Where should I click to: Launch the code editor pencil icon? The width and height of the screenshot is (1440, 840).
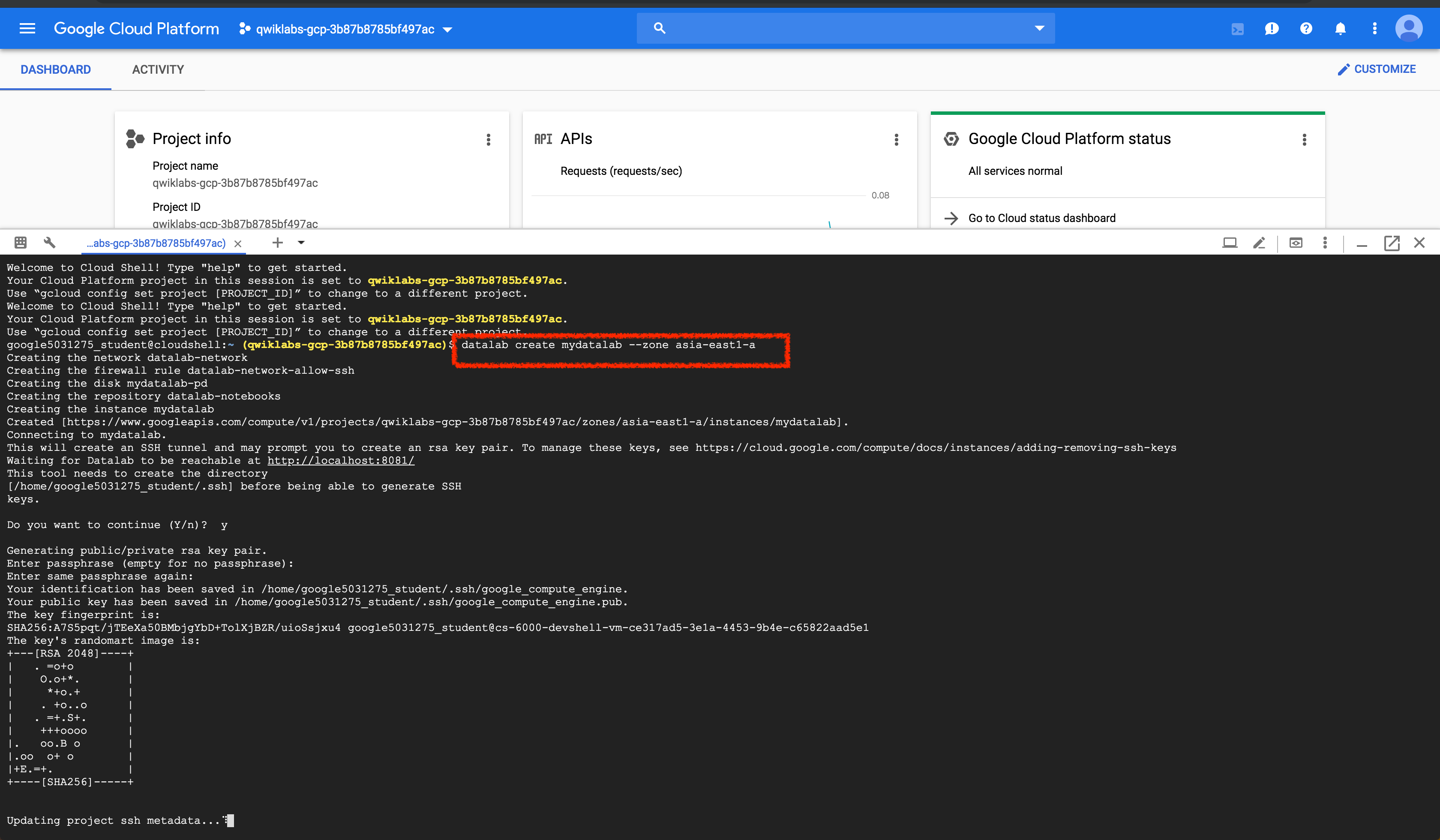coord(1260,242)
